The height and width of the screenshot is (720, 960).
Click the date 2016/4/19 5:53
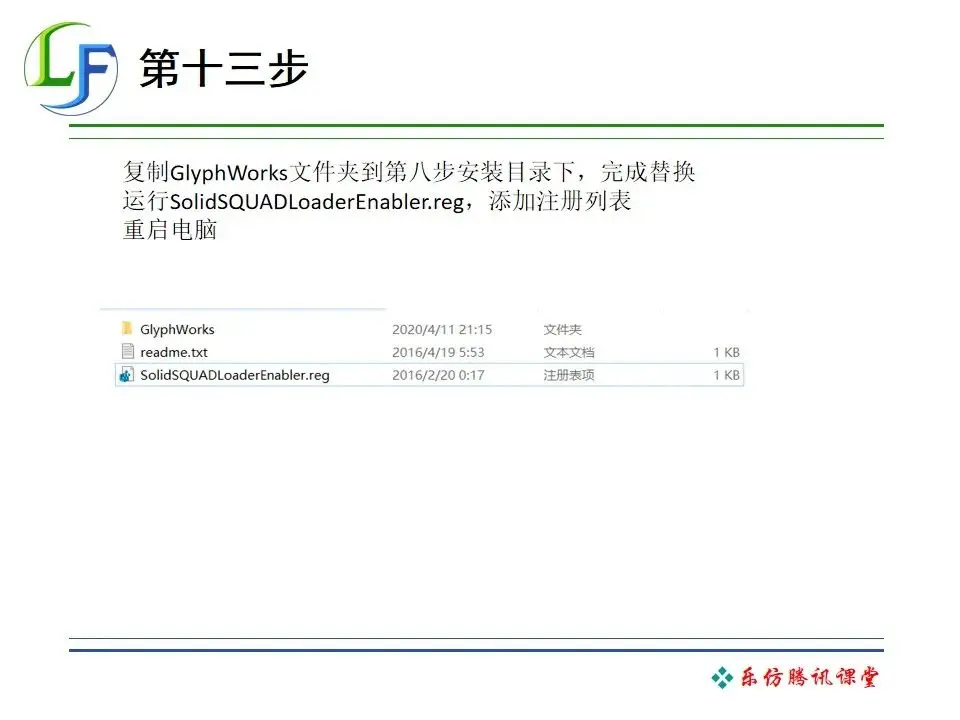[x=438, y=352]
